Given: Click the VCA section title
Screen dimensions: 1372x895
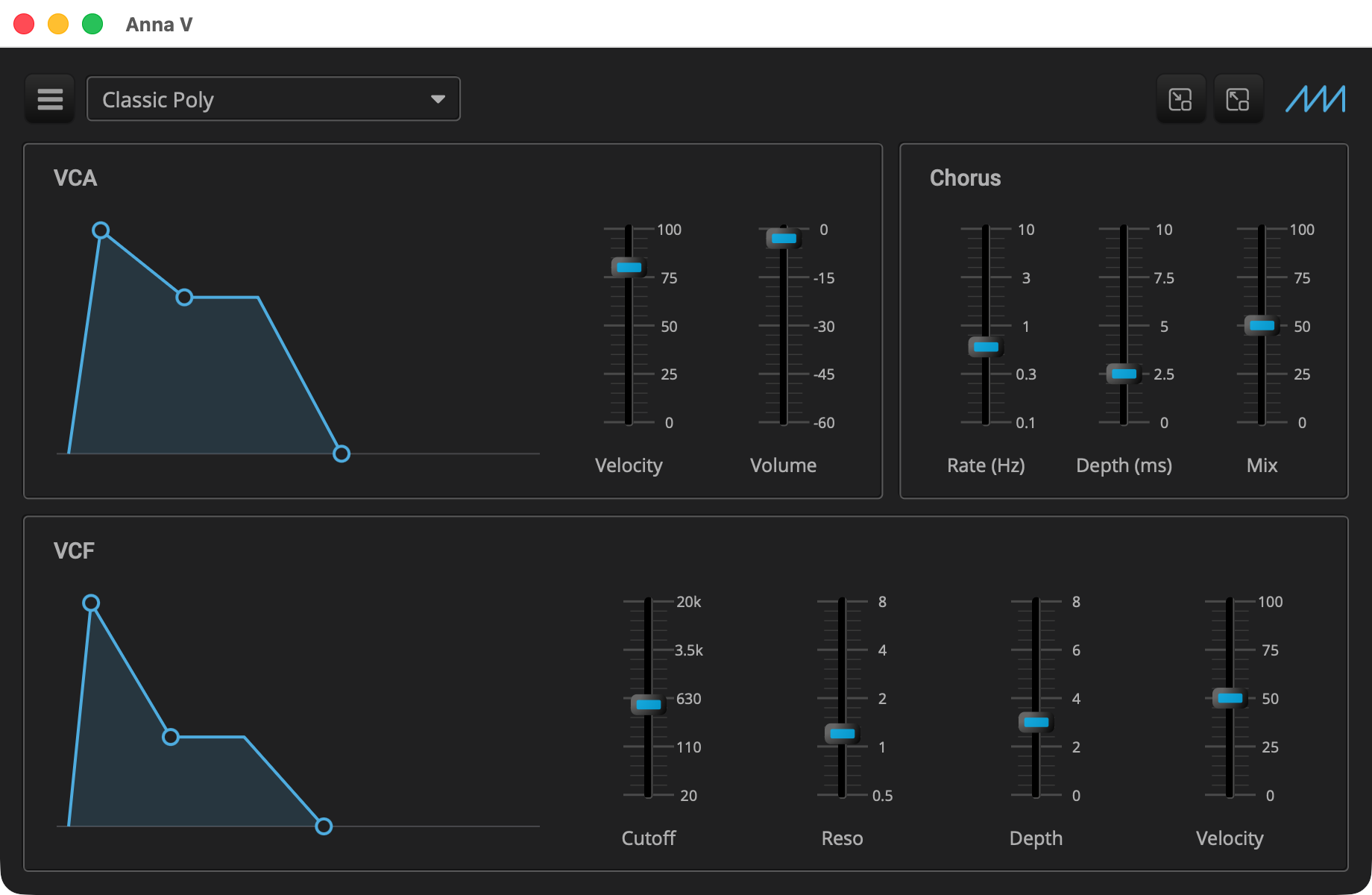Looking at the screenshot, I should pos(75,178).
